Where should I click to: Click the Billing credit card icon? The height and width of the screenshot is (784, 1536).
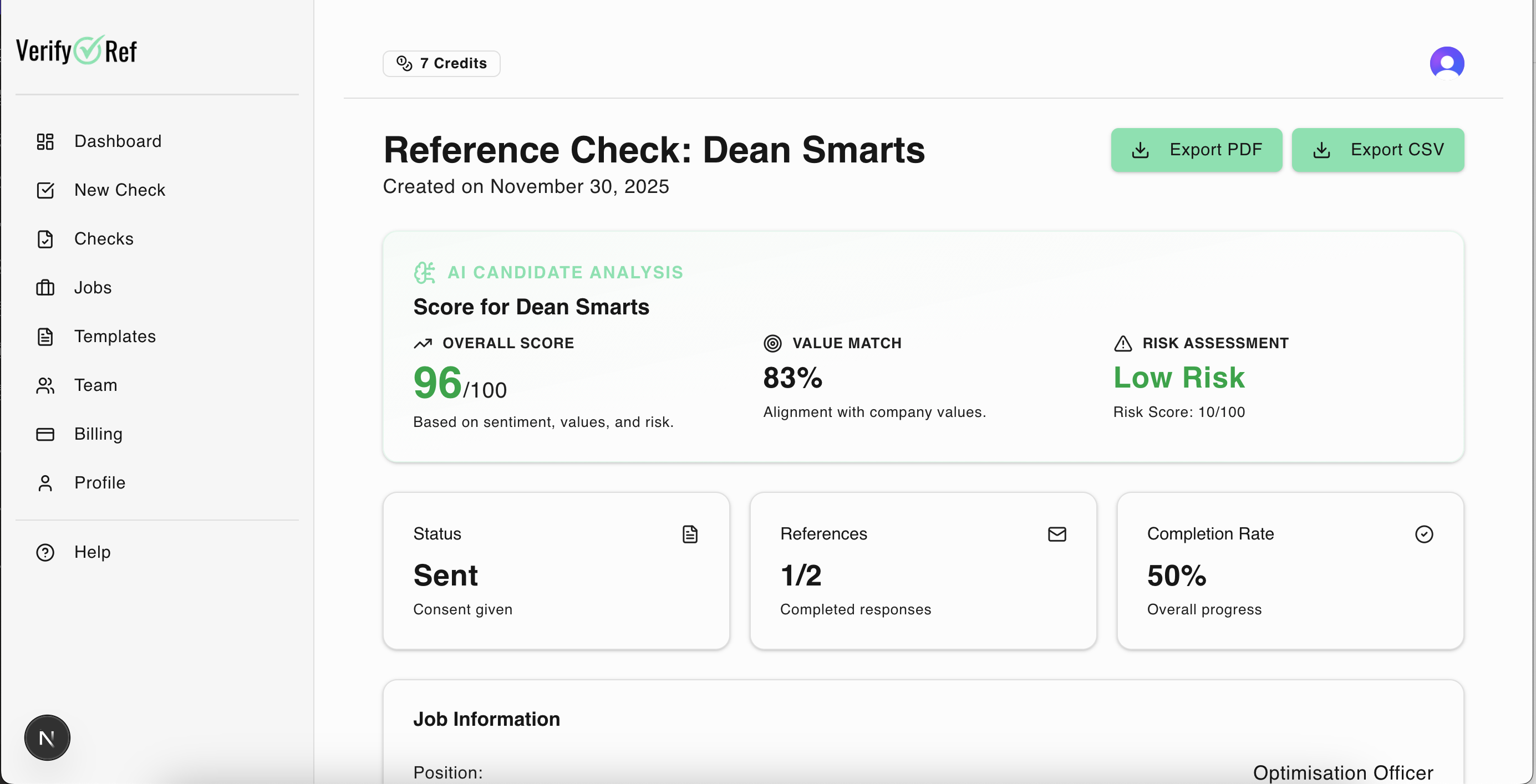(x=45, y=434)
